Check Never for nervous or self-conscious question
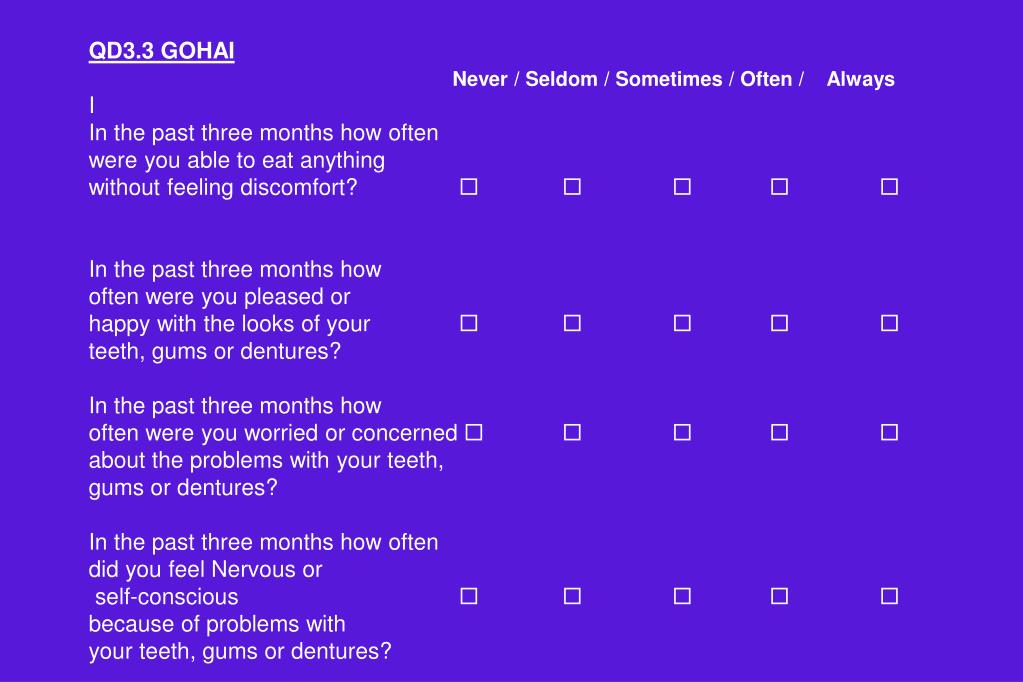The height and width of the screenshot is (682, 1023). click(x=468, y=596)
